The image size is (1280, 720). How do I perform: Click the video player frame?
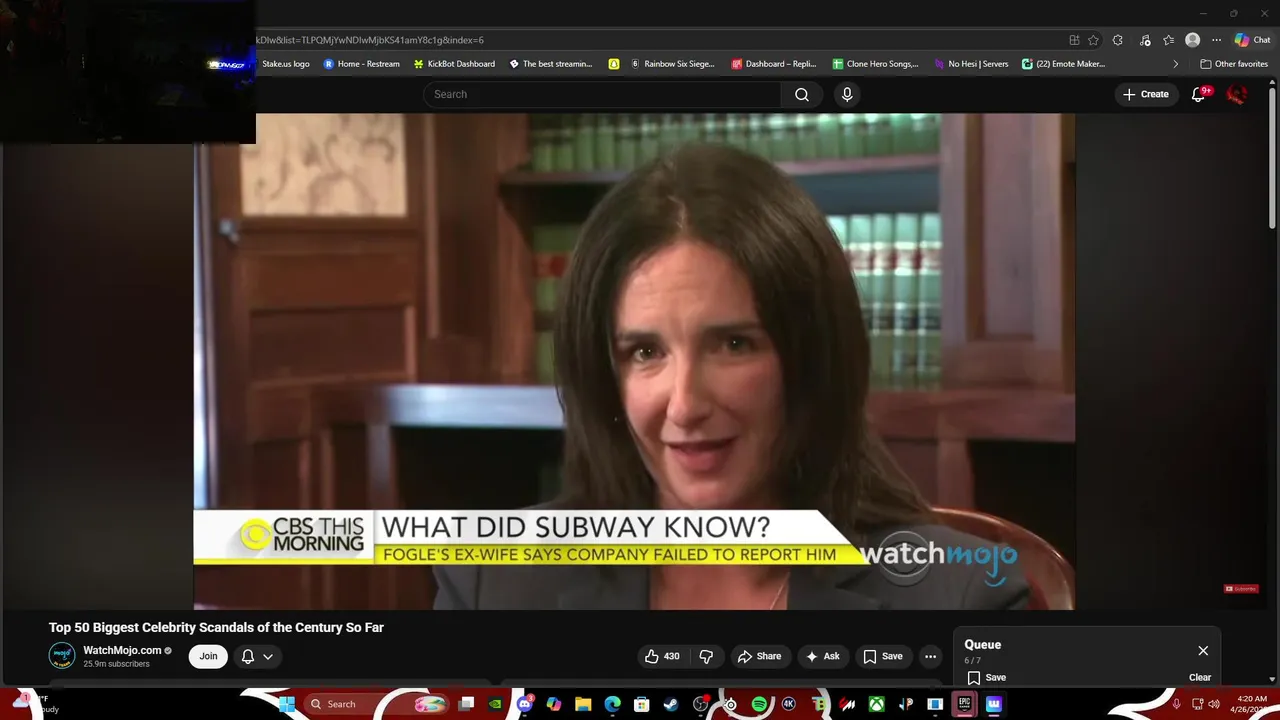(634, 360)
